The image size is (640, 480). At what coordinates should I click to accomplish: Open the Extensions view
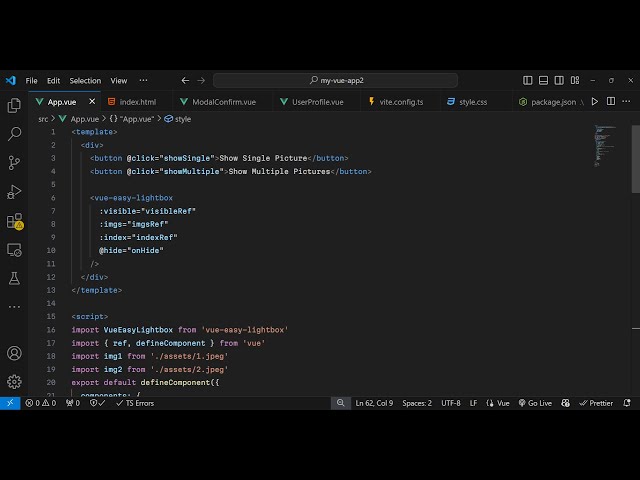coord(14,221)
